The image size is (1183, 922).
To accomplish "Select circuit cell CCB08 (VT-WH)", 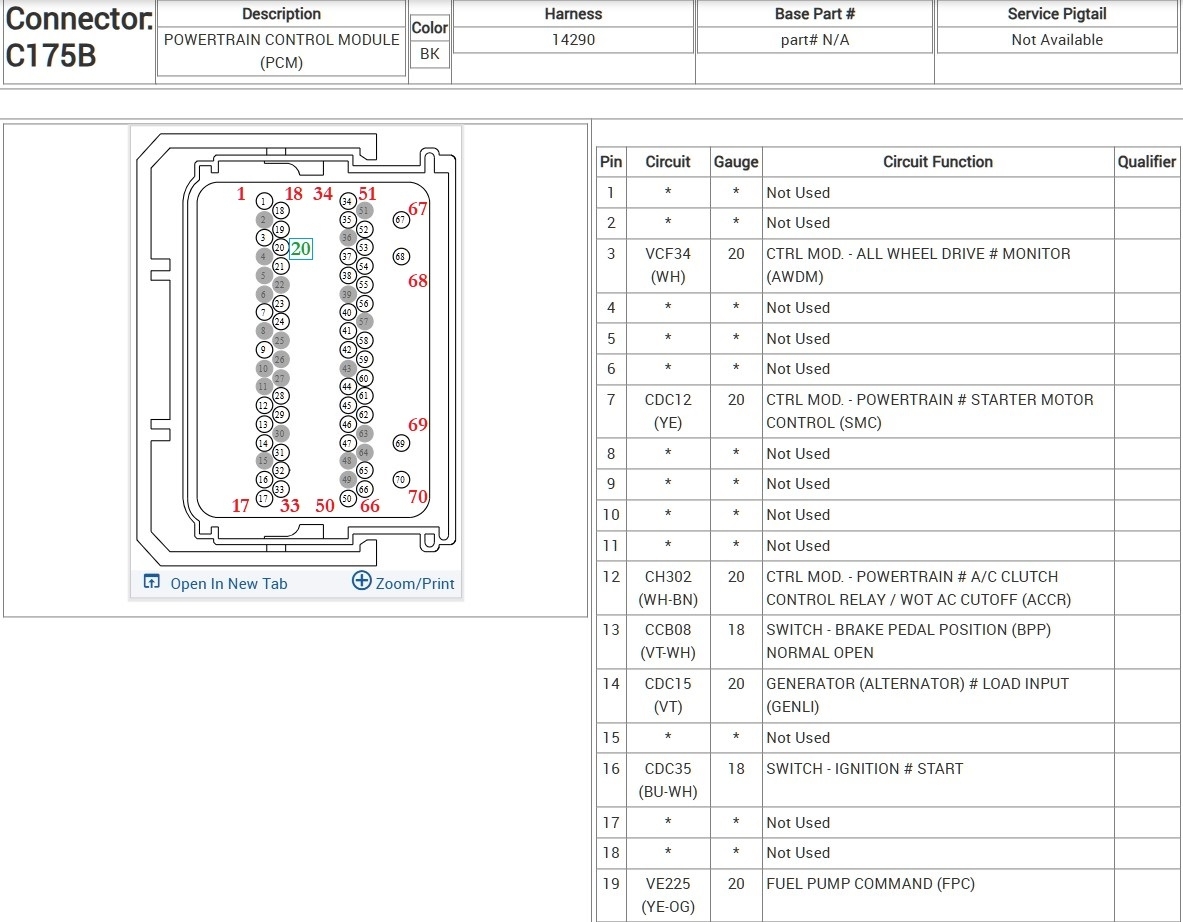I will 668,641.
